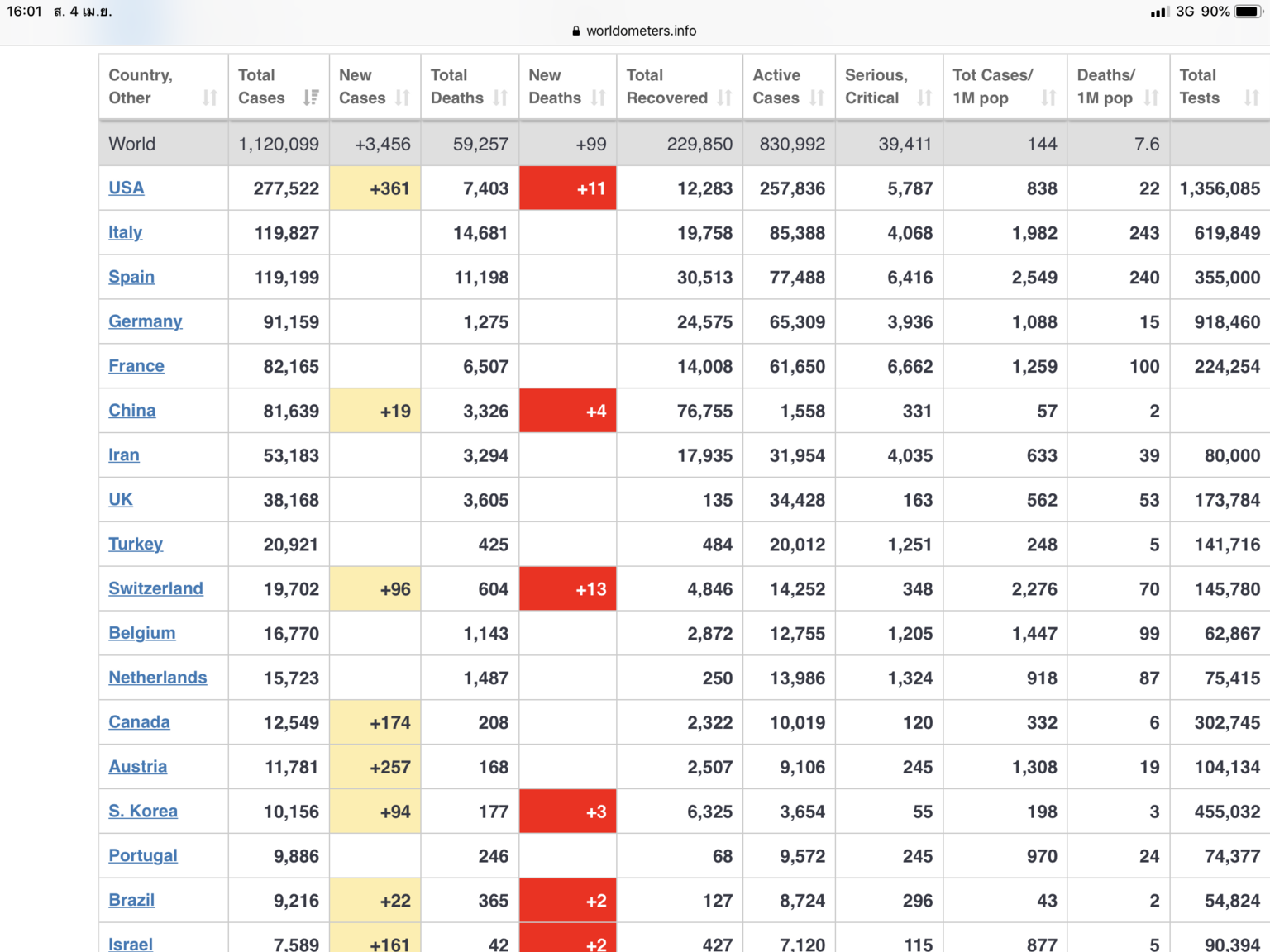Click the Total Cases sort icon
The height and width of the screenshot is (952, 1270).
[x=311, y=98]
